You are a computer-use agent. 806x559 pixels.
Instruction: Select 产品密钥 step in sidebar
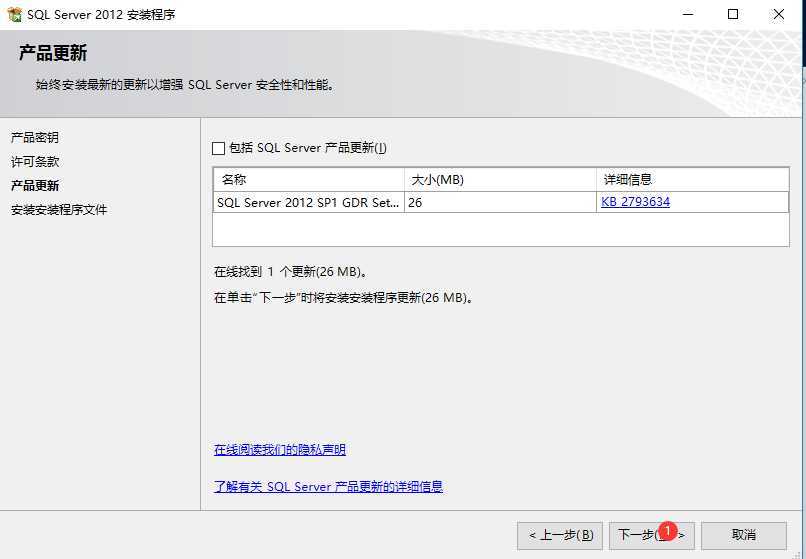point(35,137)
